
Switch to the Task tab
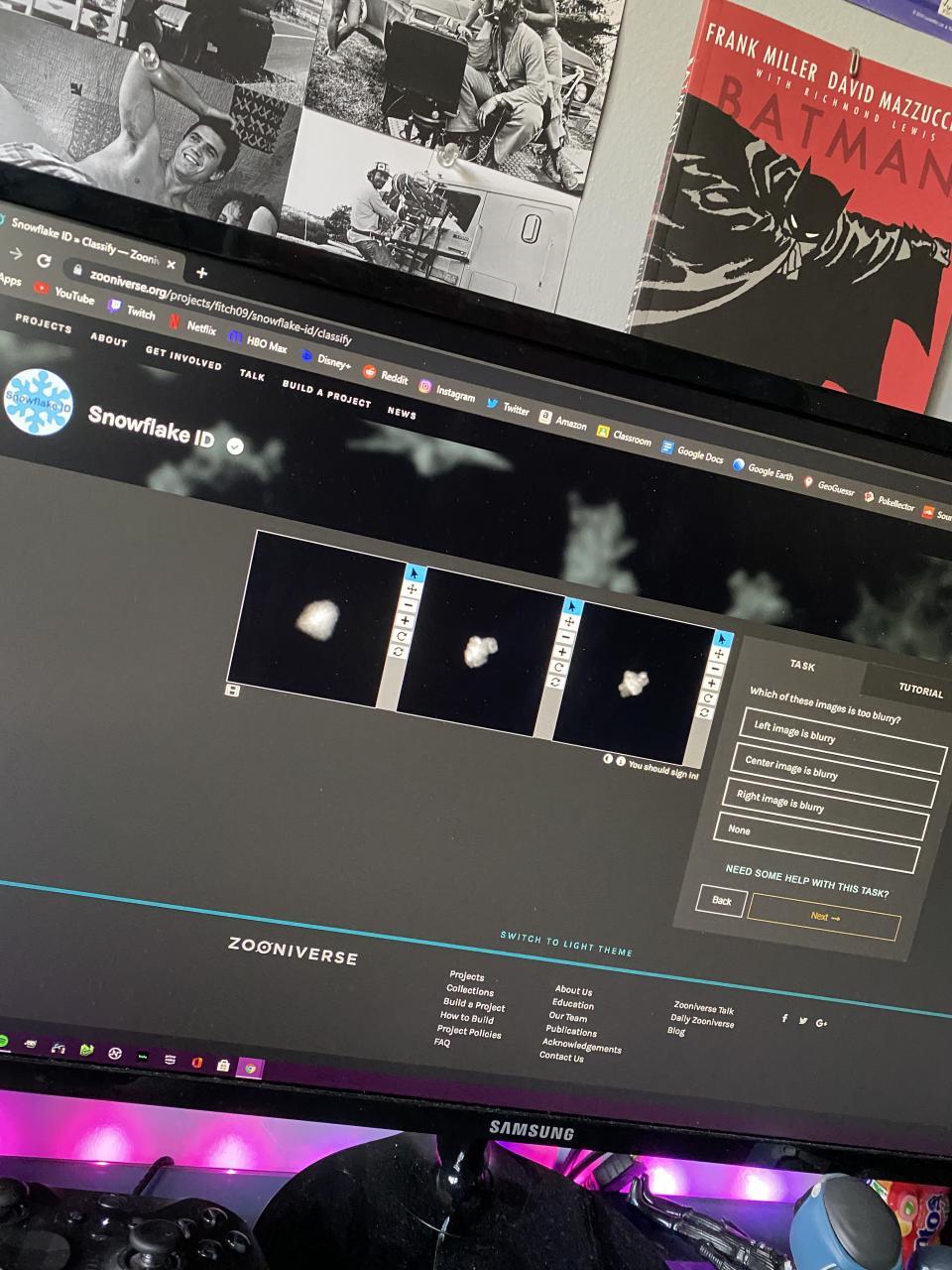(802, 666)
